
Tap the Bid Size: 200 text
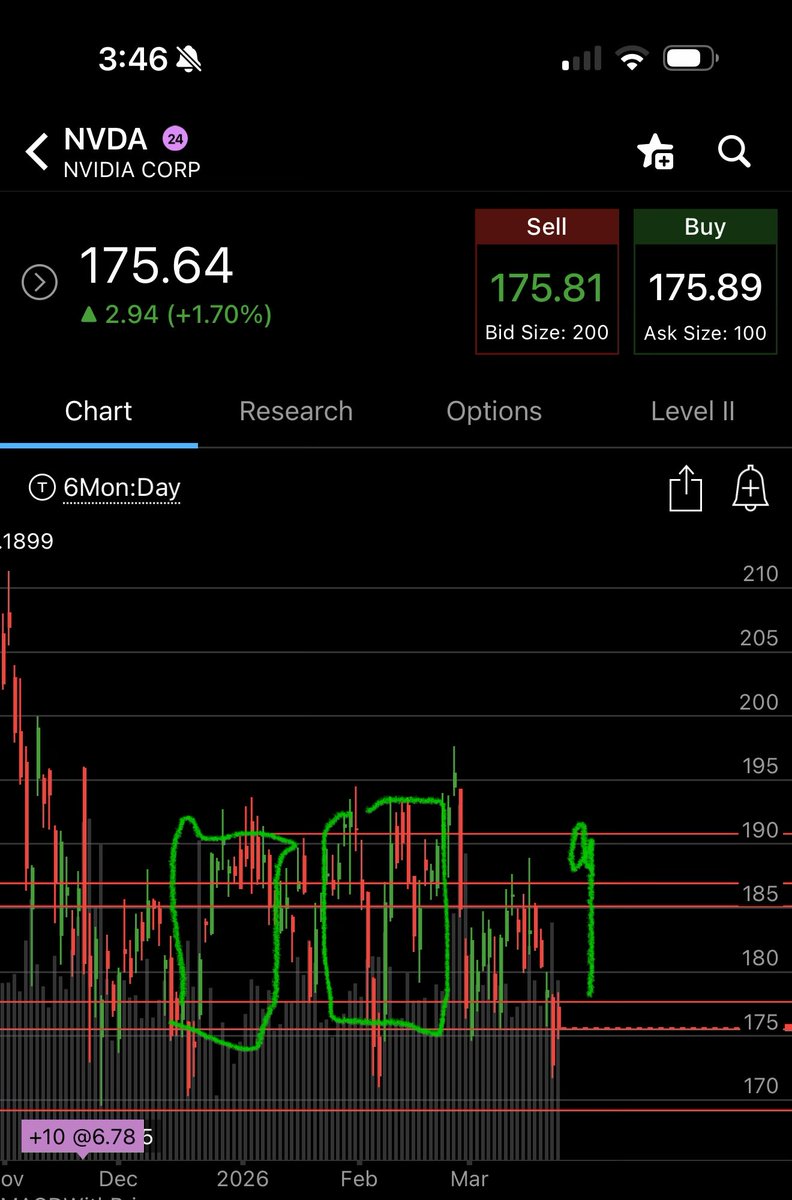pos(547,333)
